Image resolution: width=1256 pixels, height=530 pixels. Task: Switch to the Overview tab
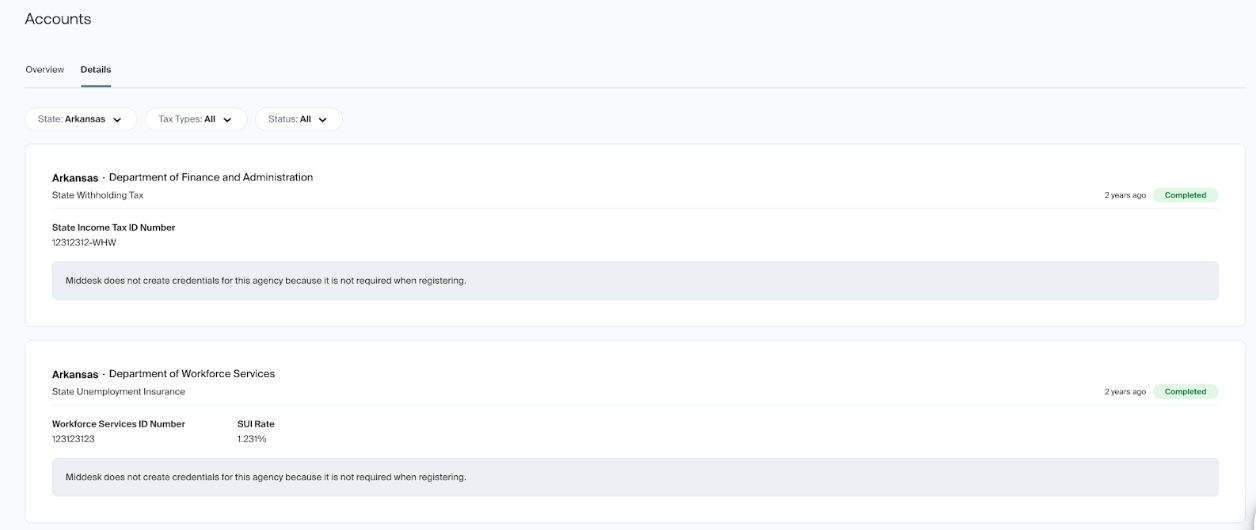click(x=45, y=69)
